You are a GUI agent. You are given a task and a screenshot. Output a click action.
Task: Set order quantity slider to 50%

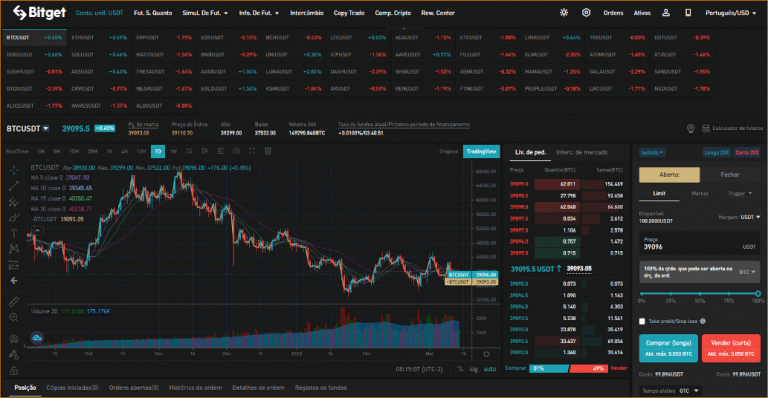point(700,293)
